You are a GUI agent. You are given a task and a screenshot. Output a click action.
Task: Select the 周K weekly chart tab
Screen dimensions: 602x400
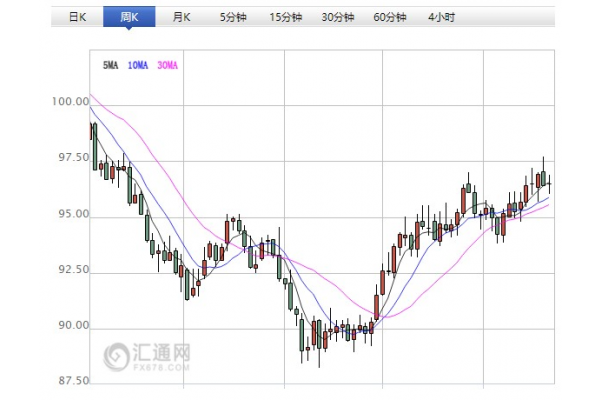point(129,17)
